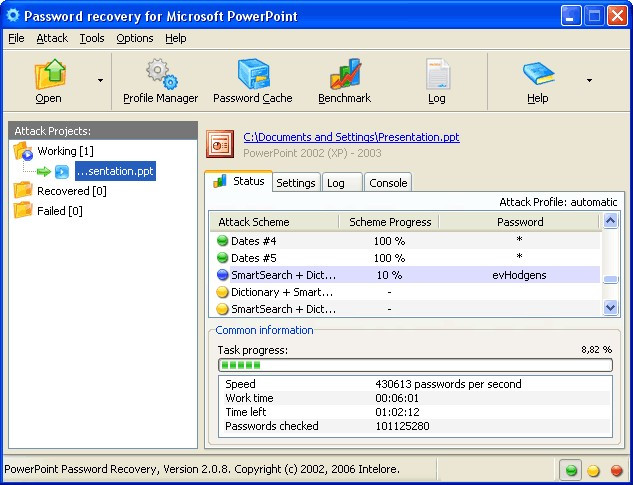The width and height of the screenshot is (633, 485).
Task: Click the Time left value 01:02:12
Action: [x=397, y=412]
